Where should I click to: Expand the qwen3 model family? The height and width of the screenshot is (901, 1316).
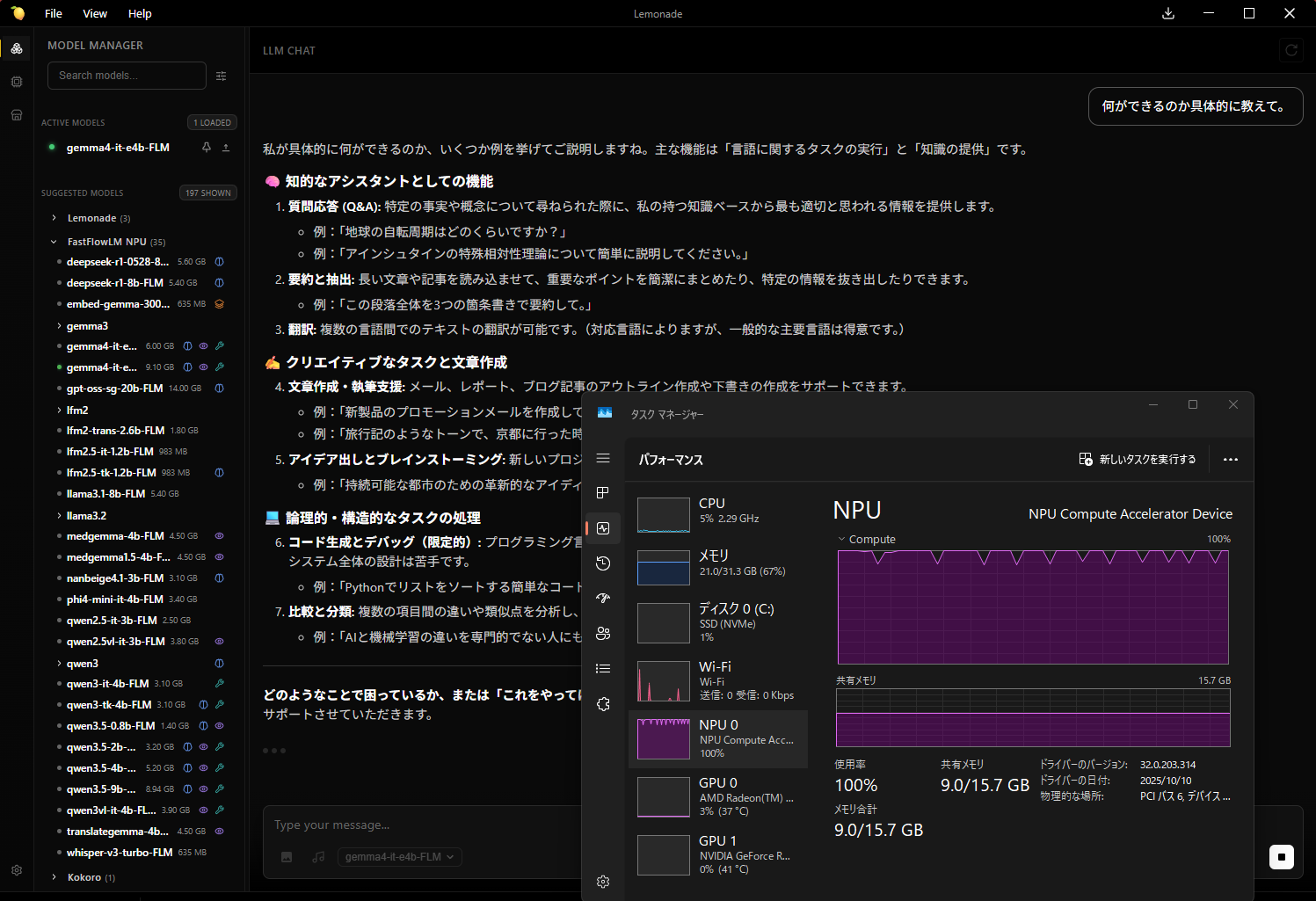pyautogui.click(x=60, y=664)
